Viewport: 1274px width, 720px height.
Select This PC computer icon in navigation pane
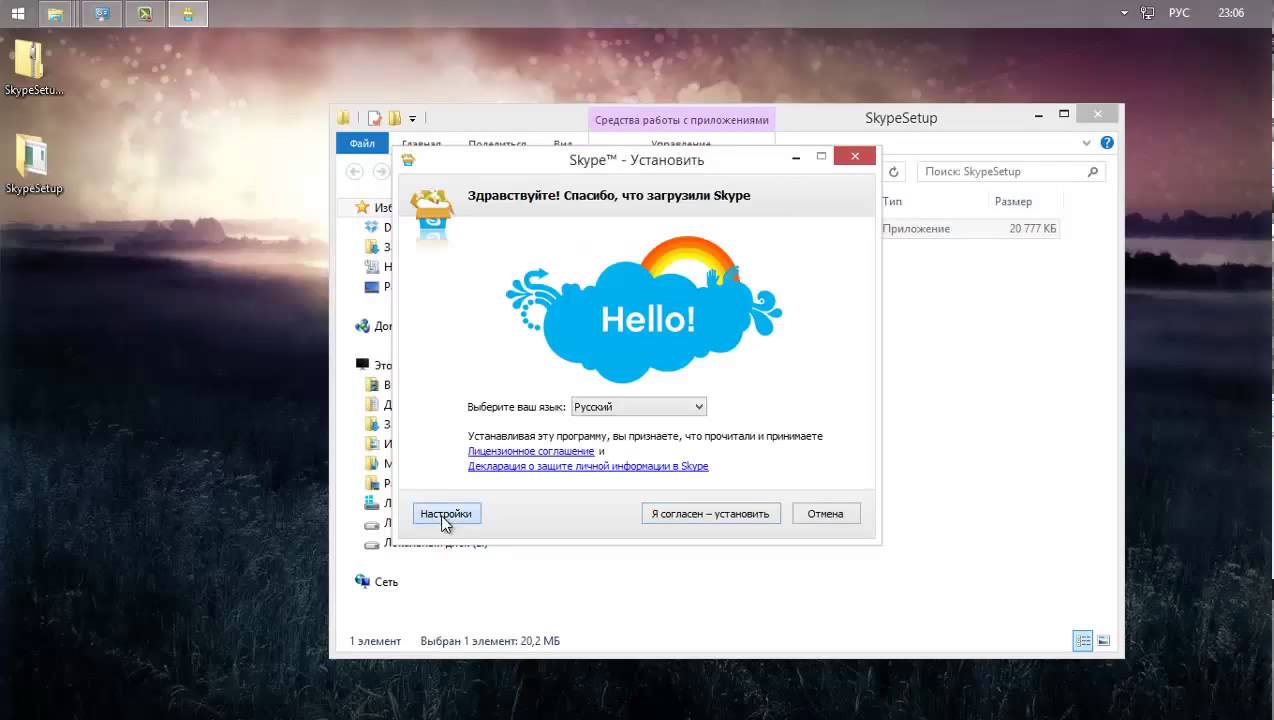362,365
